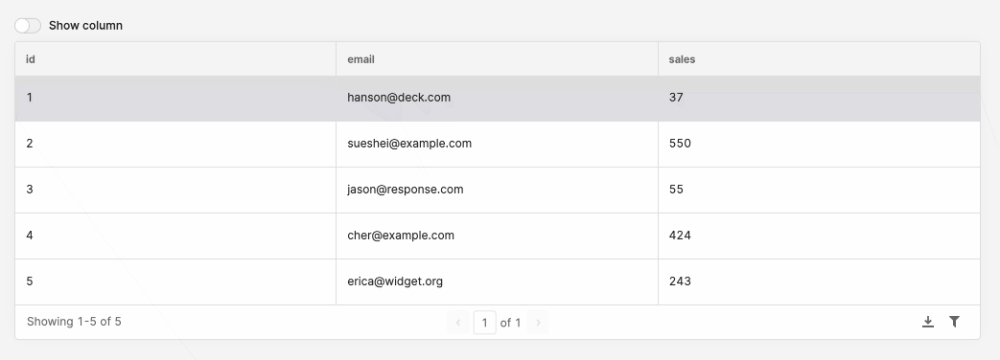Click the Show column label text
This screenshot has height=360, width=1000.
(x=85, y=26)
